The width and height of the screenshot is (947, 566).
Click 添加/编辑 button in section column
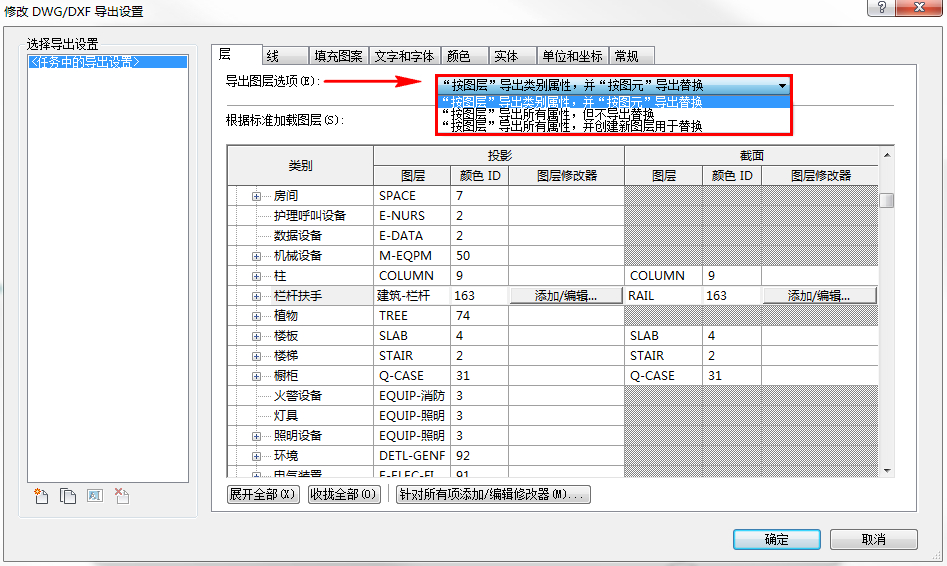click(x=819, y=295)
